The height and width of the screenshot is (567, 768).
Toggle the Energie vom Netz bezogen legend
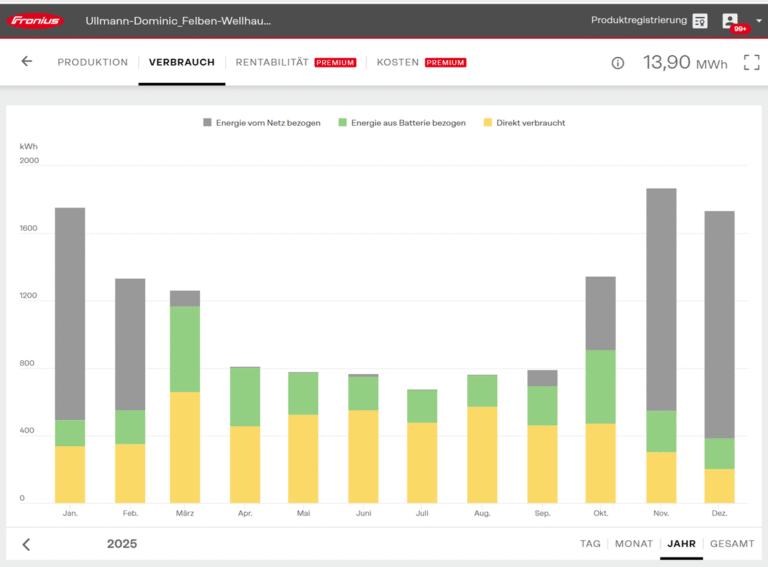262,123
